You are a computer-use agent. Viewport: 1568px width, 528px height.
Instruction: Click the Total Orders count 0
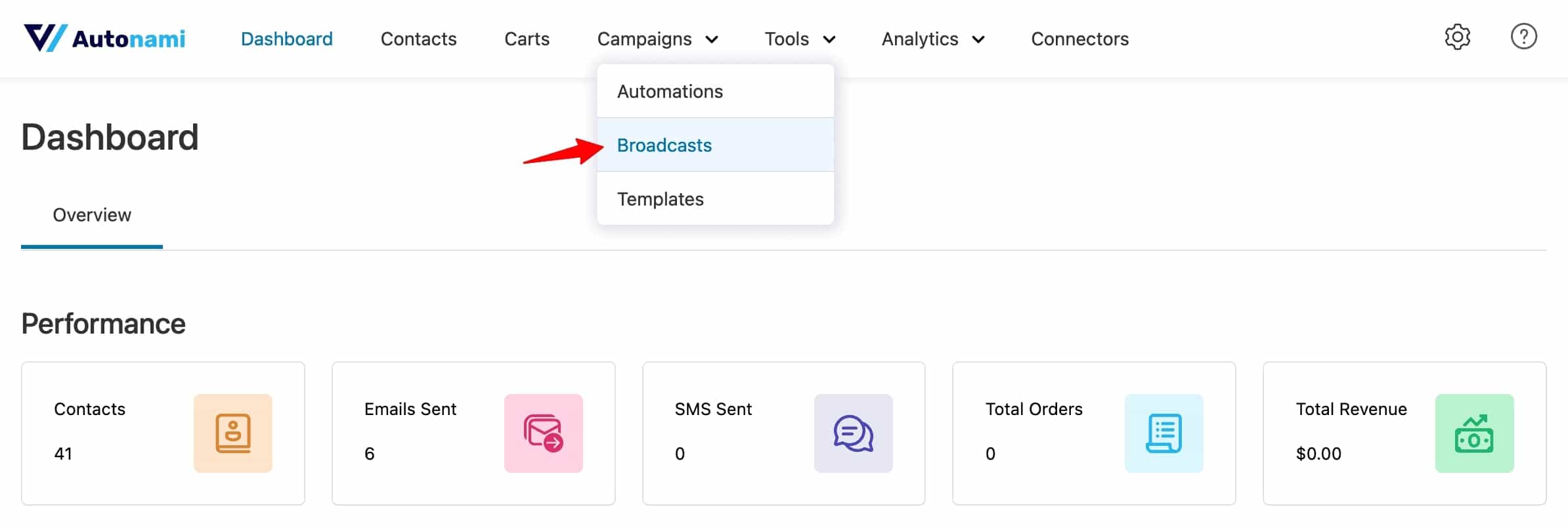(x=991, y=454)
